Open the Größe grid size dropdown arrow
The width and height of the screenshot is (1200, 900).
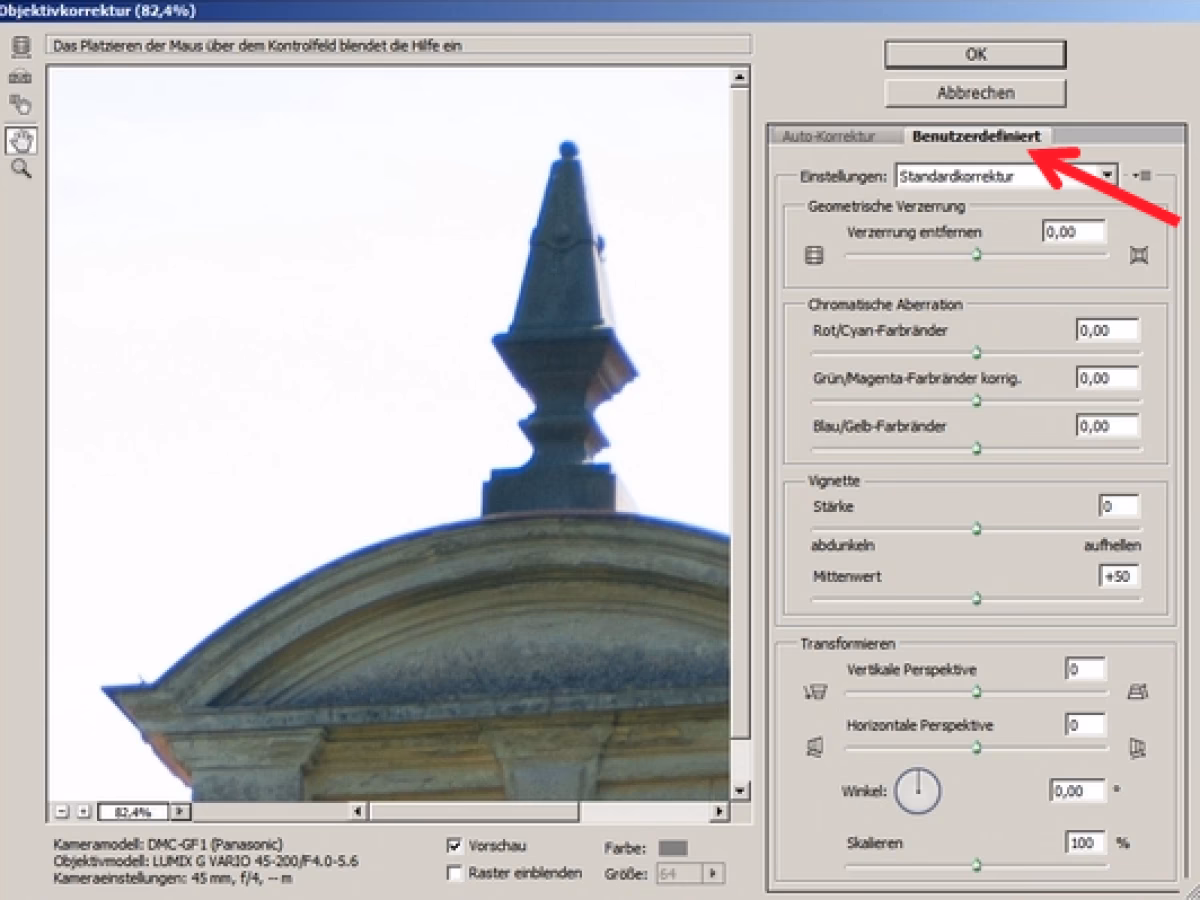[712, 874]
